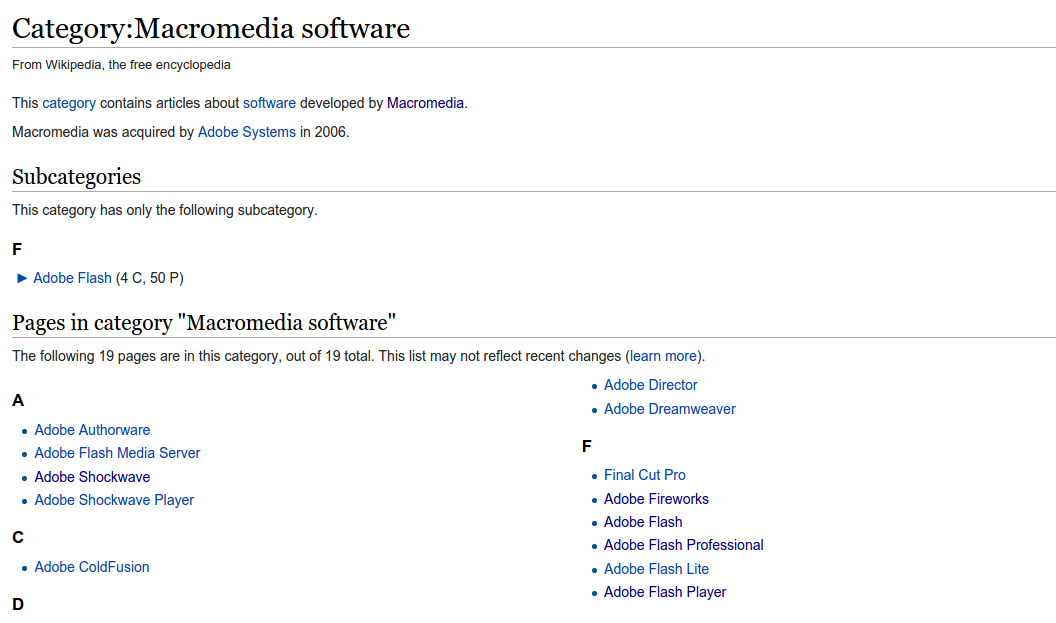Click 'From Wikipedia, the free encyclopedia' tagline
The width and height of the screenshot is (1056, 623).
121,65
